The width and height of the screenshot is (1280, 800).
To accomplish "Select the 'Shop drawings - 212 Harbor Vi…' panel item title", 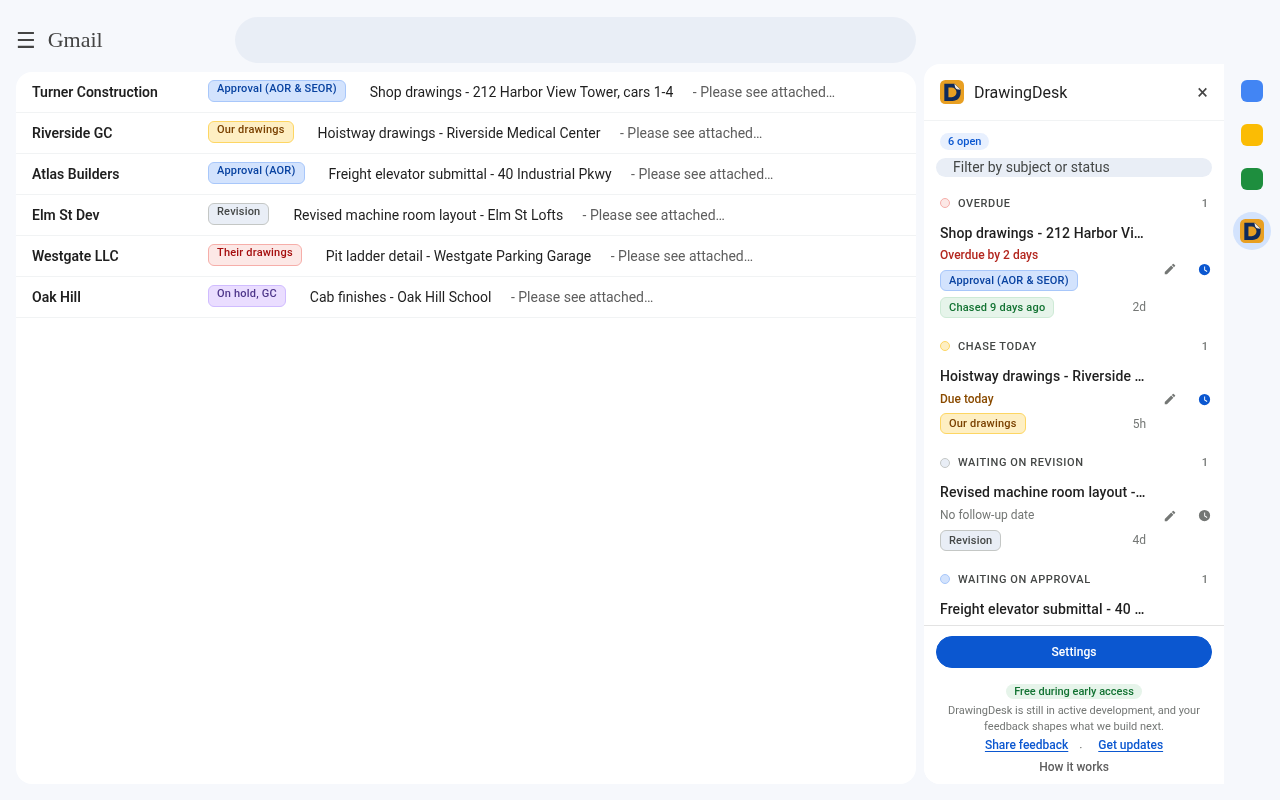I will pos(1042,233).
